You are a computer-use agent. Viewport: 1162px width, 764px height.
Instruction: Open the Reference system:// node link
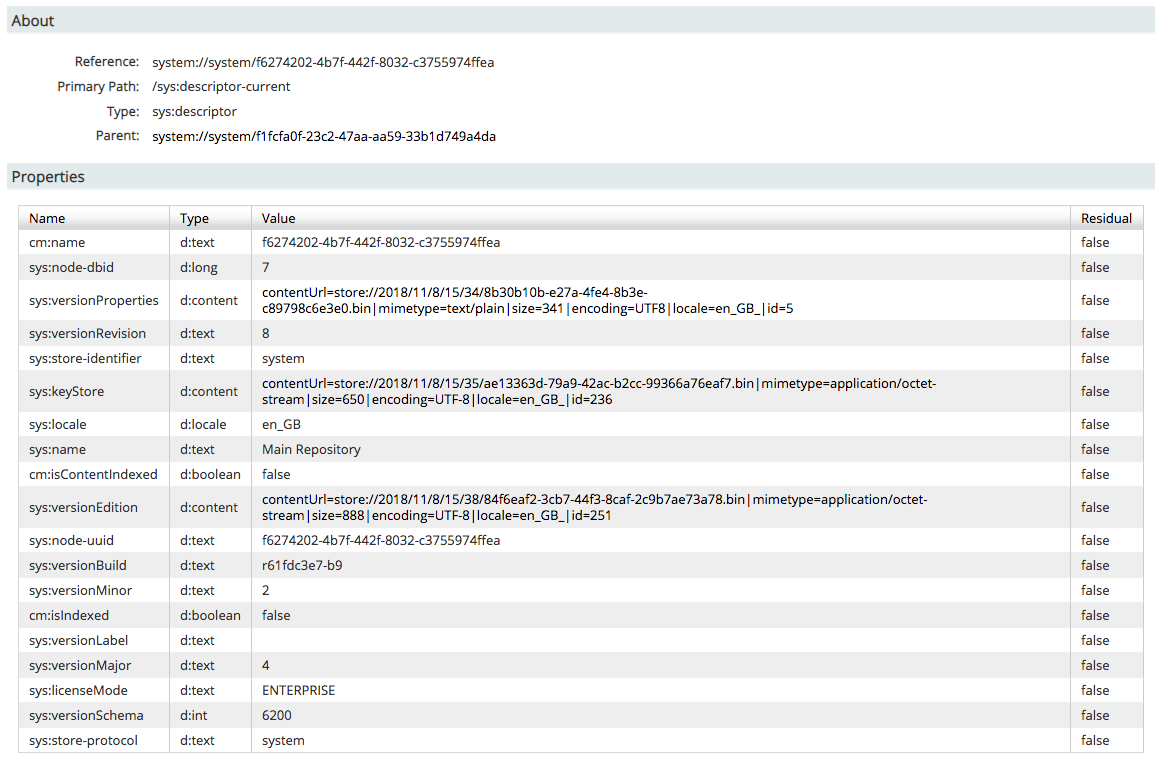323,62
